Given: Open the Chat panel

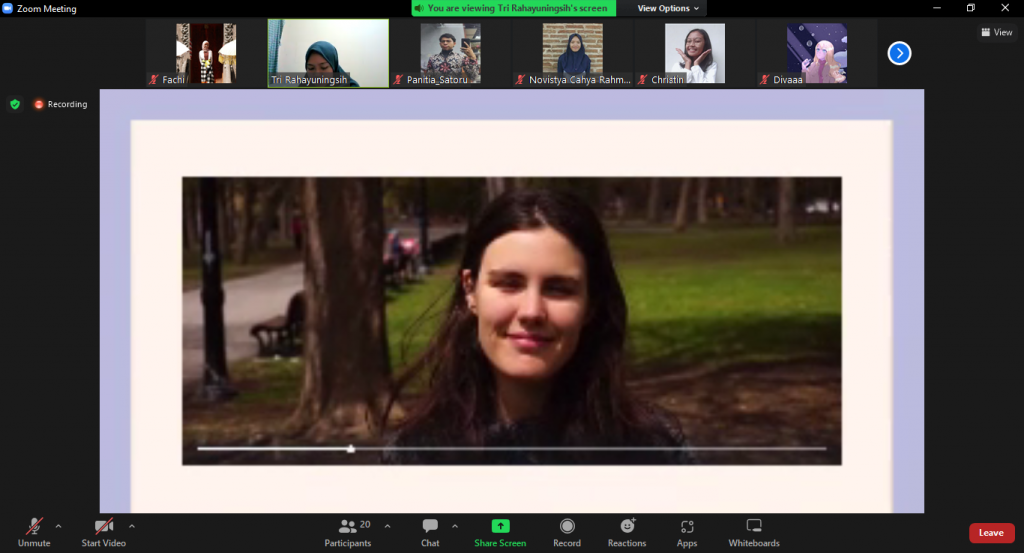Looking at the screenshot, I should (430, 531).
